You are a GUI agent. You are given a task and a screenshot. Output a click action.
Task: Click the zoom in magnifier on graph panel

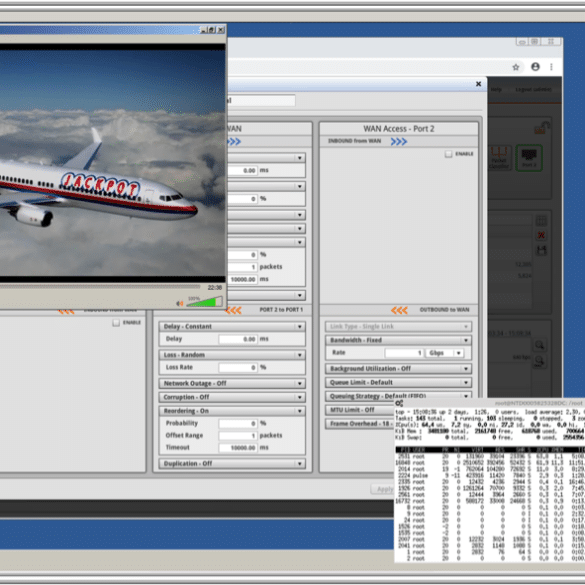pos(539,345)
